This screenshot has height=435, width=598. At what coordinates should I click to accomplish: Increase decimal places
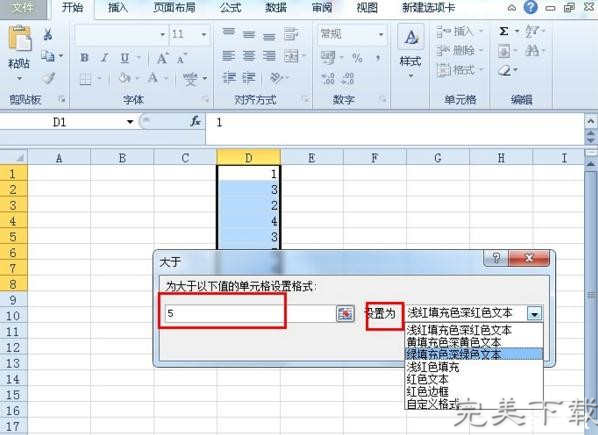coord(328,79)
